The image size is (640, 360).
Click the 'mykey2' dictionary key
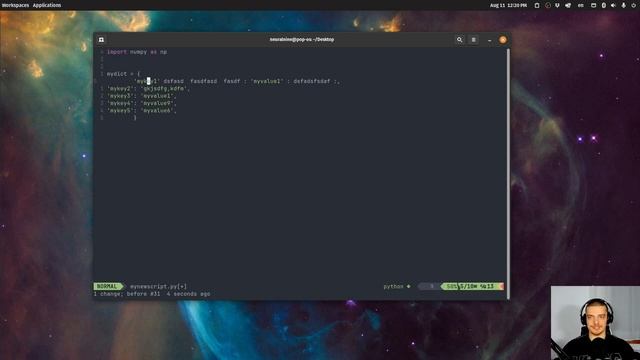point(120,89)
